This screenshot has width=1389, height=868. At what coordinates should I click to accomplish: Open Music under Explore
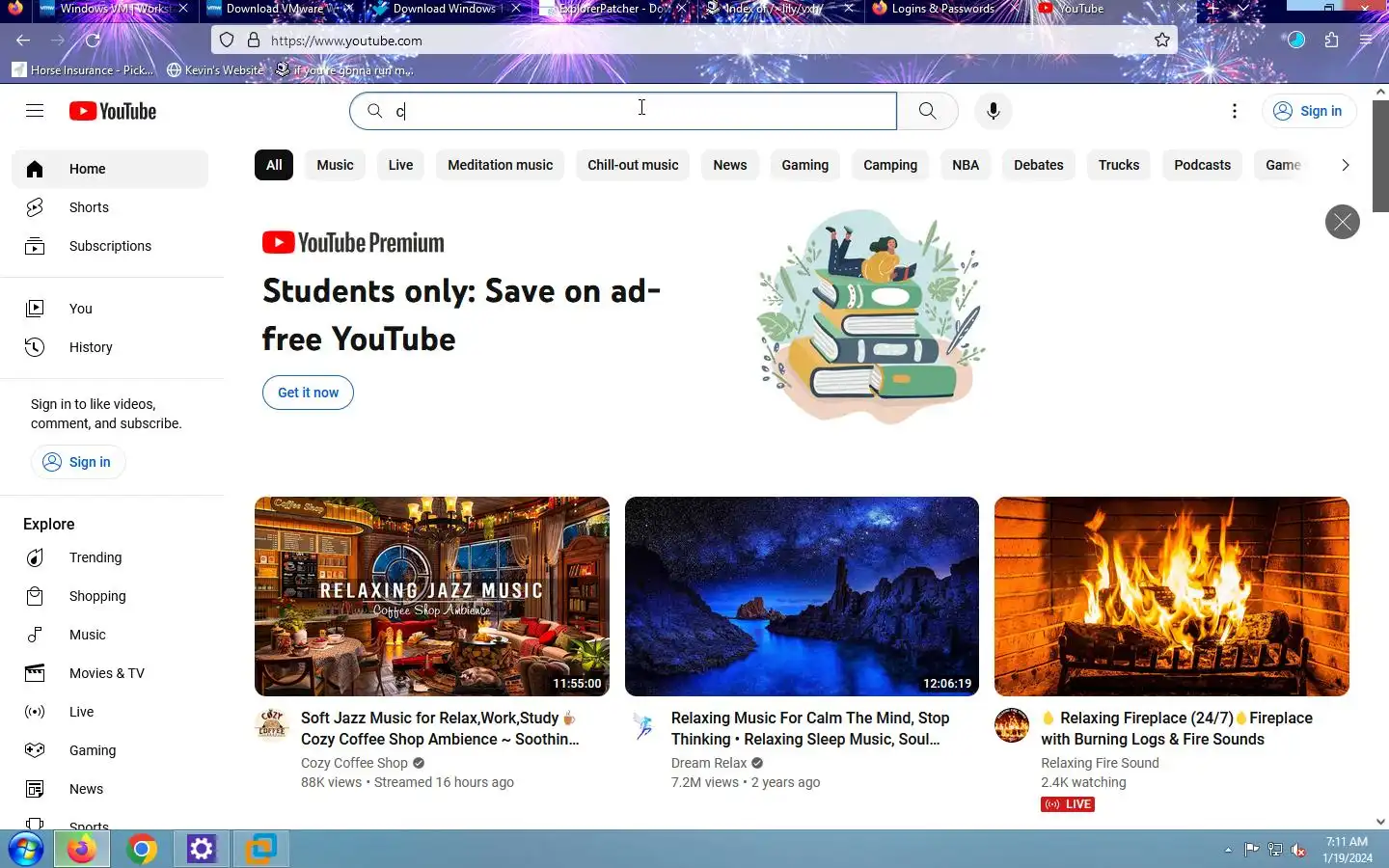click(x=110, y=635)
